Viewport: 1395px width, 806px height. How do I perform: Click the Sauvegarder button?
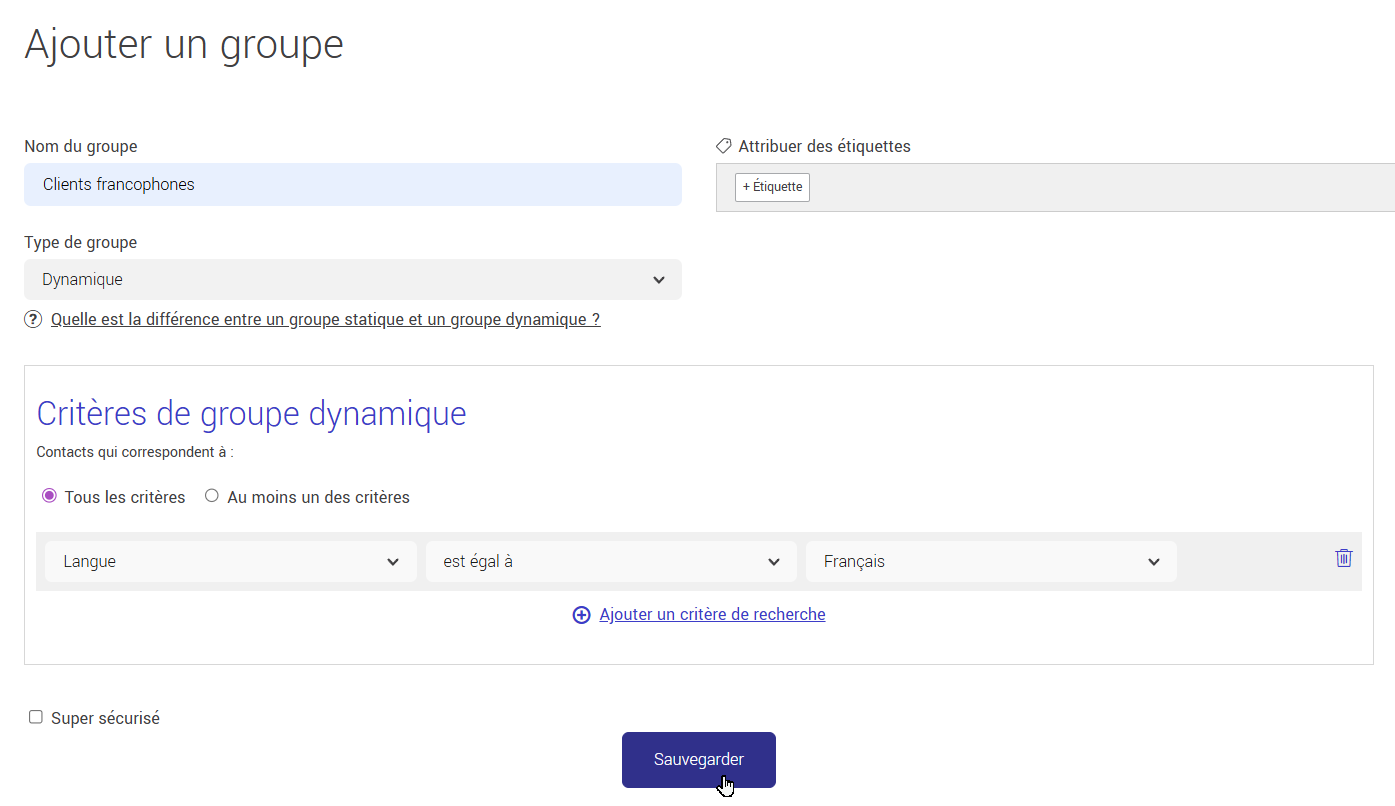[699, 760]
